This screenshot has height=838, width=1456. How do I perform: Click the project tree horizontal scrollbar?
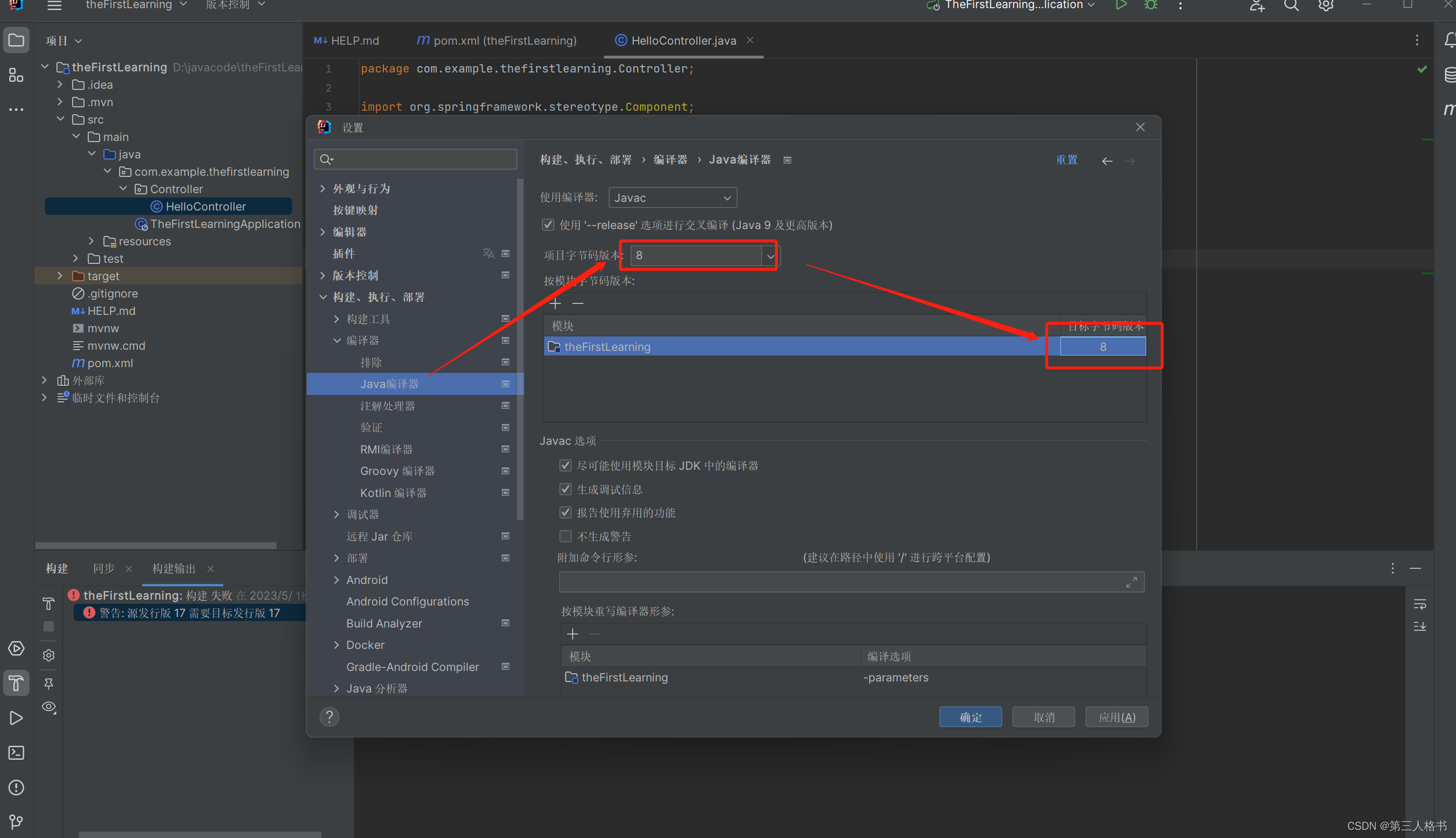(155, 546)
